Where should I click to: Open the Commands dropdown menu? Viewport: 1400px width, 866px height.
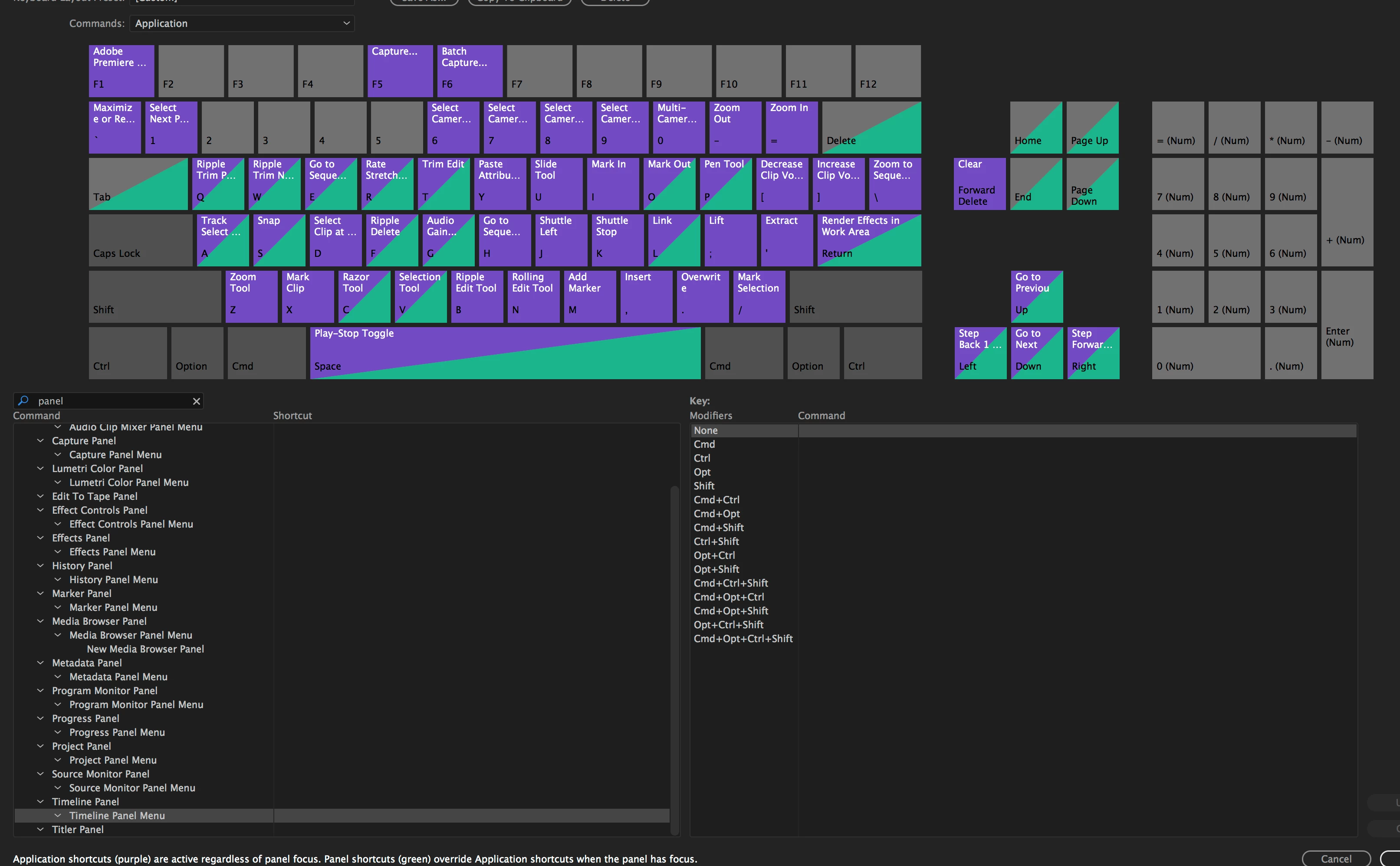pyautogui.click(x=241, y=23)
